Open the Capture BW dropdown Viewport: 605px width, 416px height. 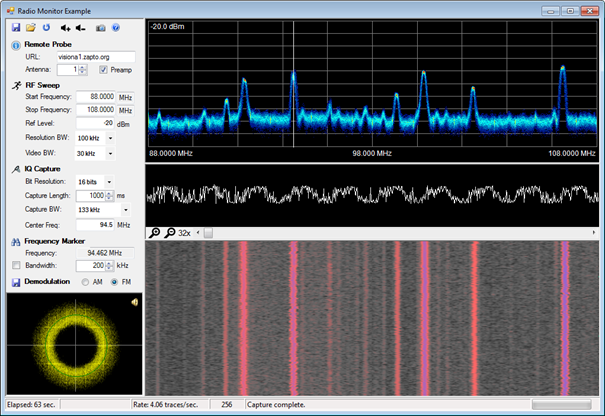[x=125, y=211]
